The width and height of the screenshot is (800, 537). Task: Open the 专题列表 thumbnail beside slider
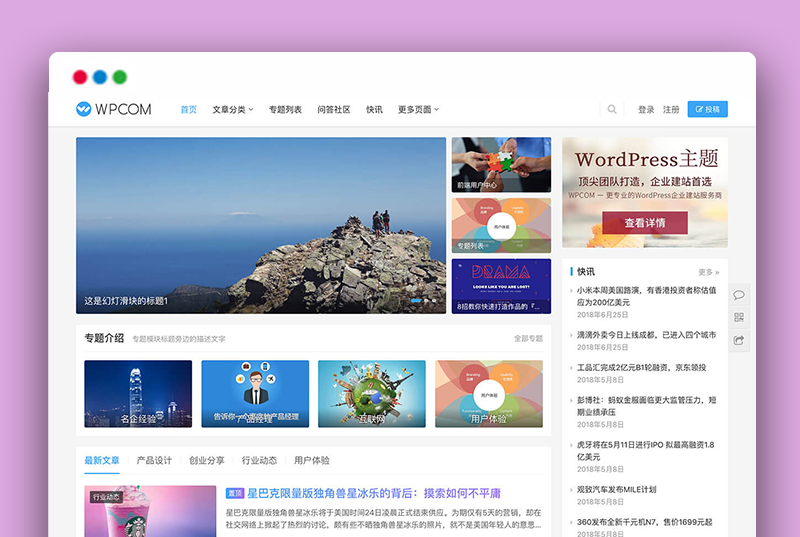click(501, 225)
